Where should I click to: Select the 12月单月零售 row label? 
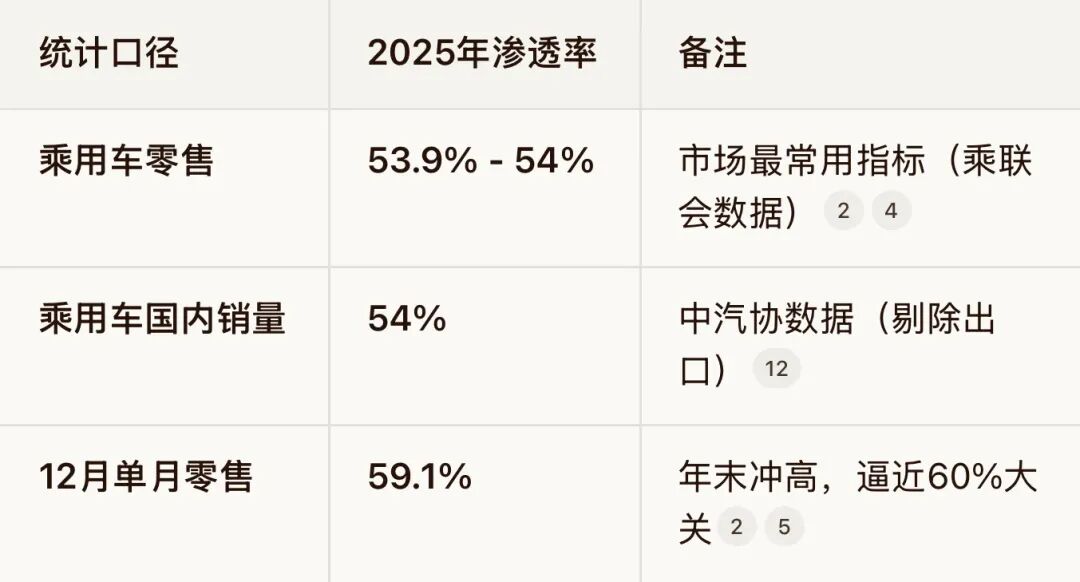pyautogui.click(x=146, y=477)
